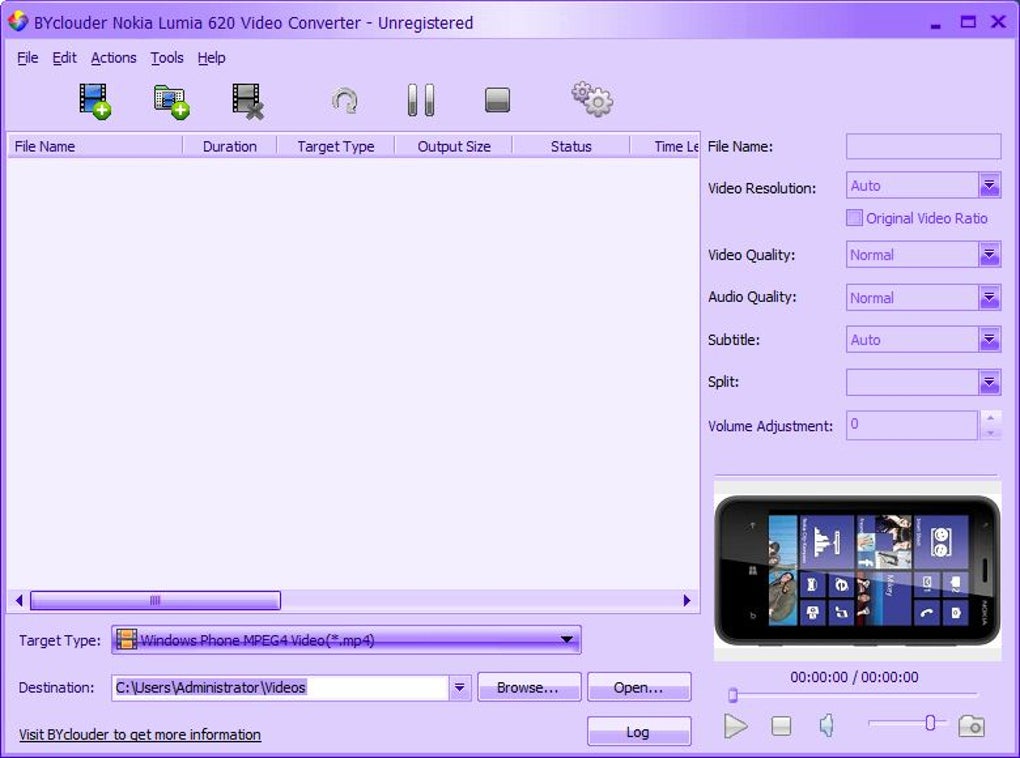1020x758 pixels.
Task: Click the Stop conversion toolbar icon
Action: [498, 100]
